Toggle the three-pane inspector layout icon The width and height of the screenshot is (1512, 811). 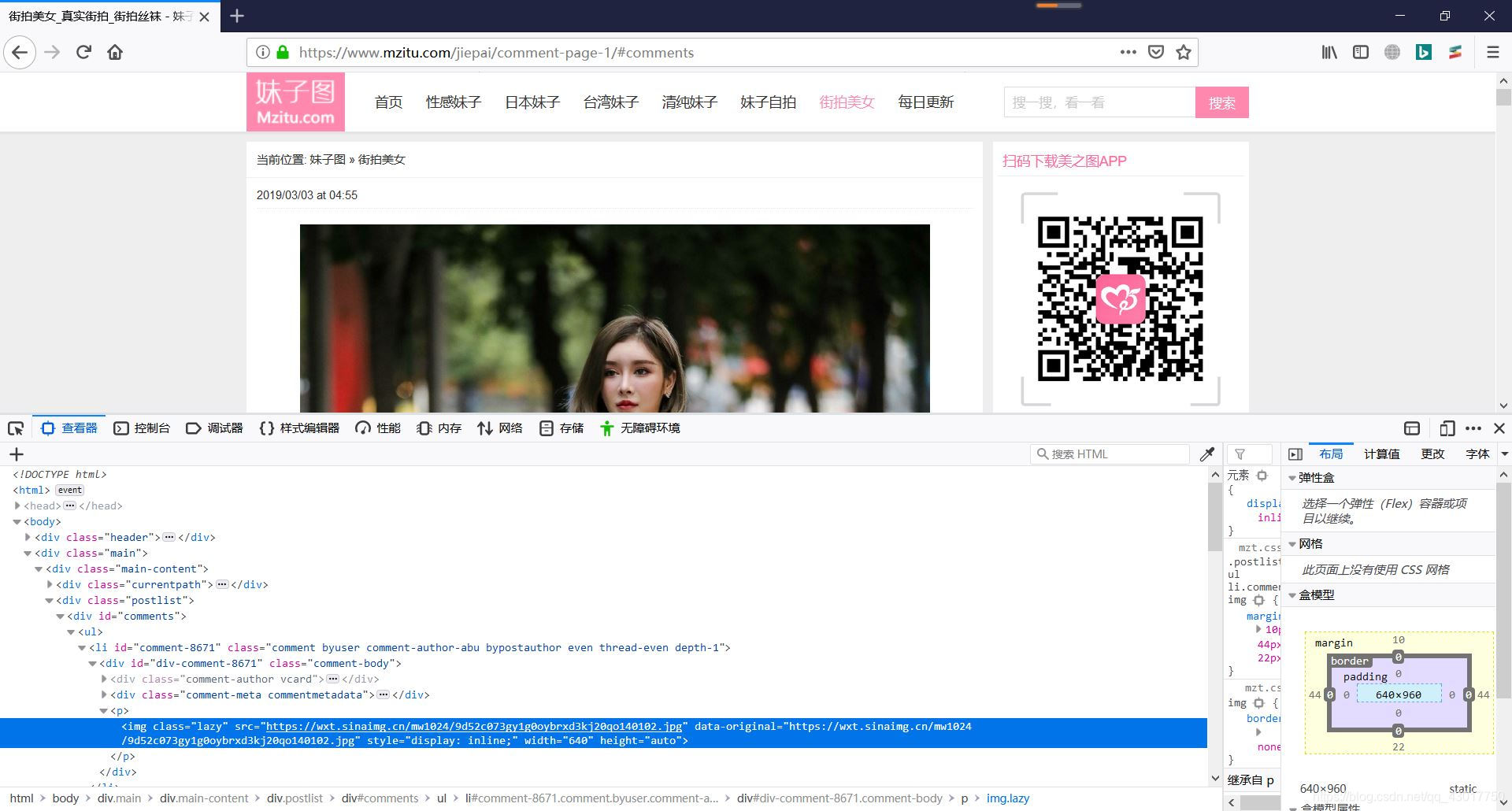click(1295, 454)
